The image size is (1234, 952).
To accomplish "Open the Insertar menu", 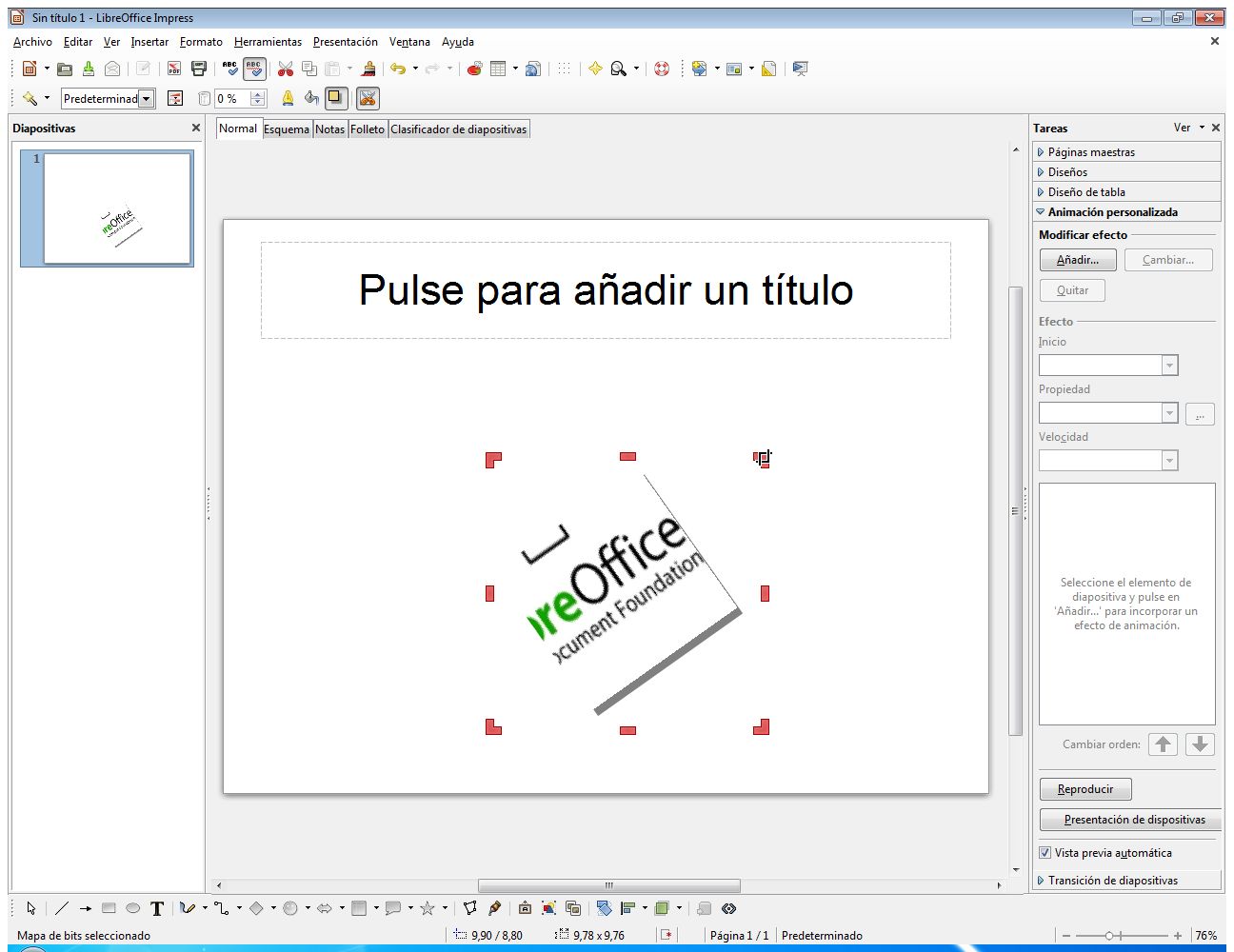I will (x=149, y=42).
